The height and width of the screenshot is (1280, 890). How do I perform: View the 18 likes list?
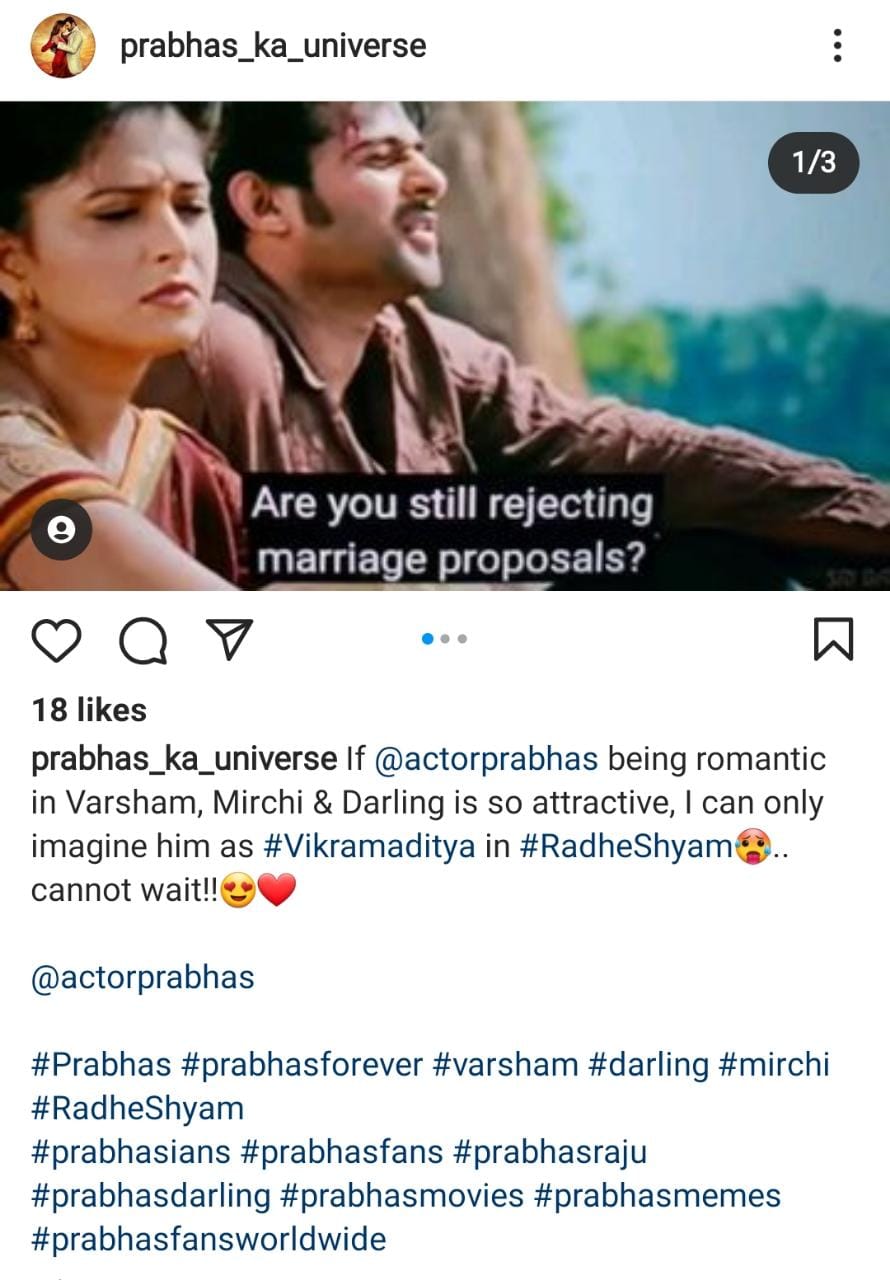pos(89,710)
